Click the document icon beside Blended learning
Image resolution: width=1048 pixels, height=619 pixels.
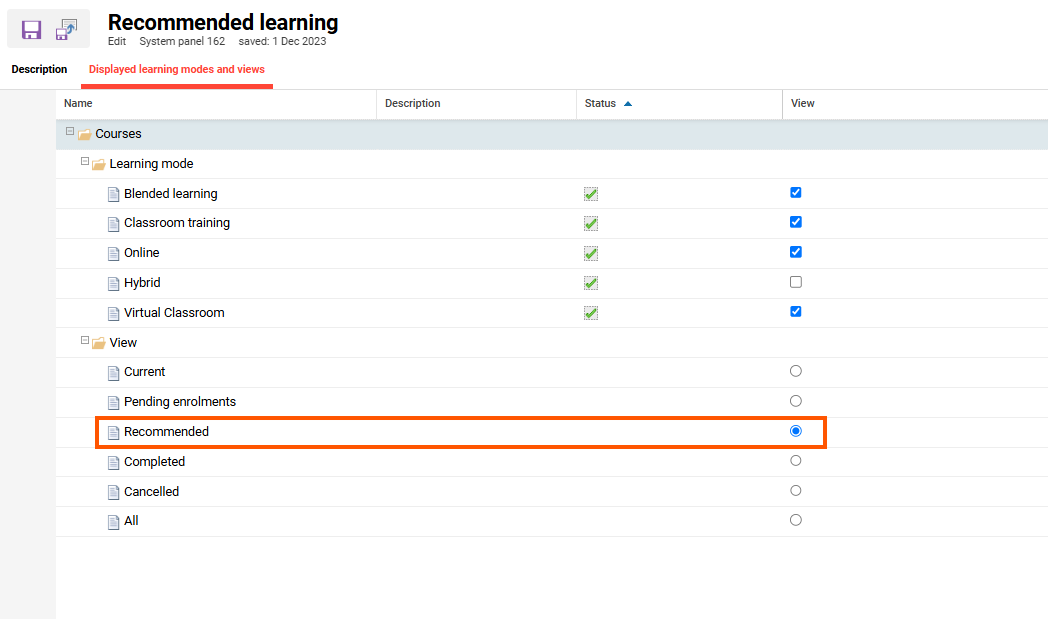[x=113, y=194]
